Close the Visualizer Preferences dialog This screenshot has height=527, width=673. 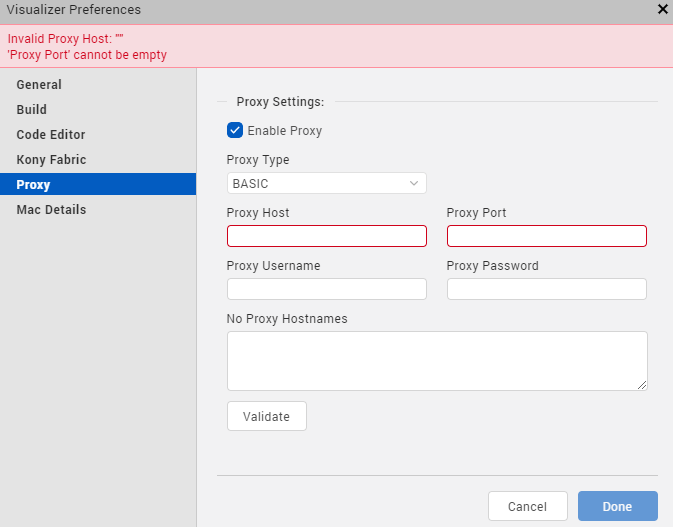(662, 9)
